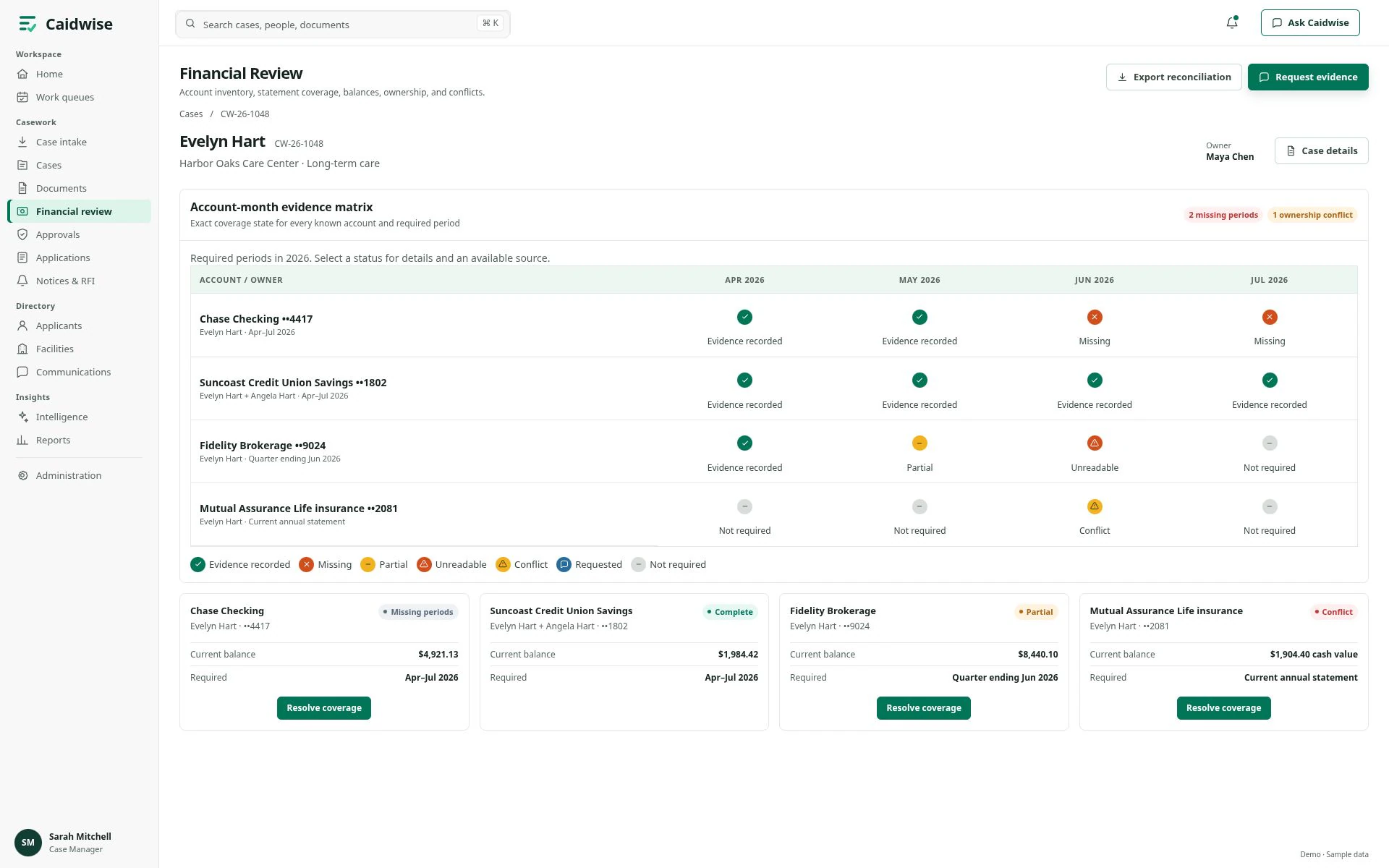Open Documents in sidebar
This screenshot has width=1389, height=868.
[x=80, y=188]
